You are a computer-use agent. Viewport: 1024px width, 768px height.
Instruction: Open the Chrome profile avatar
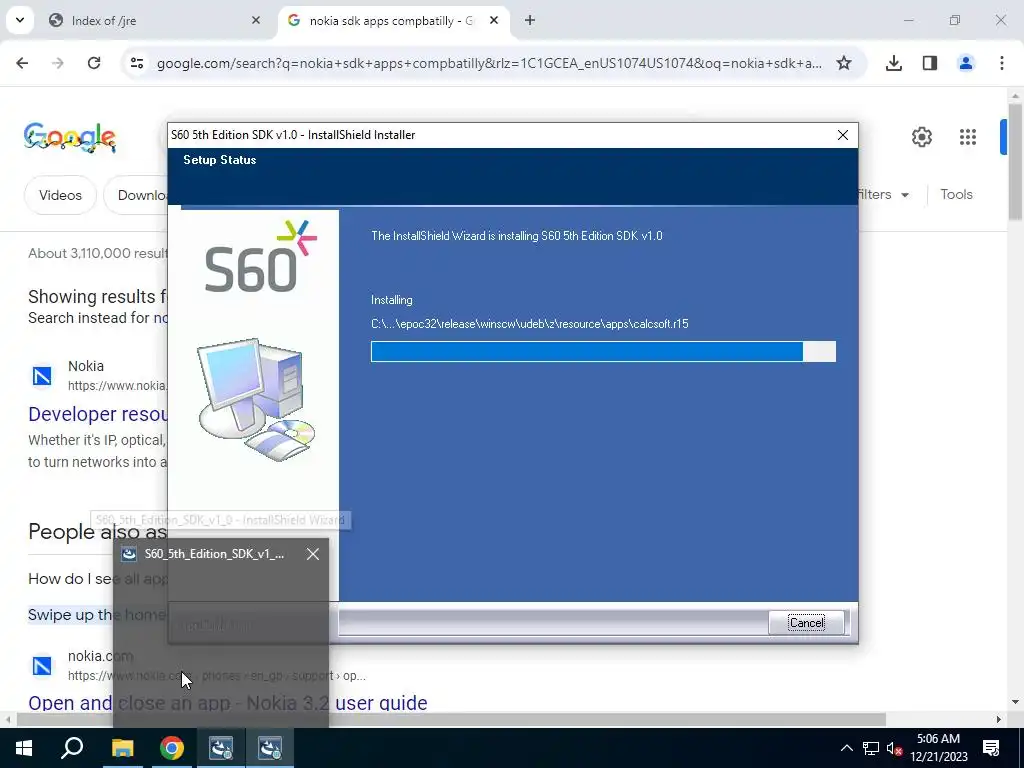click(966, 63)
